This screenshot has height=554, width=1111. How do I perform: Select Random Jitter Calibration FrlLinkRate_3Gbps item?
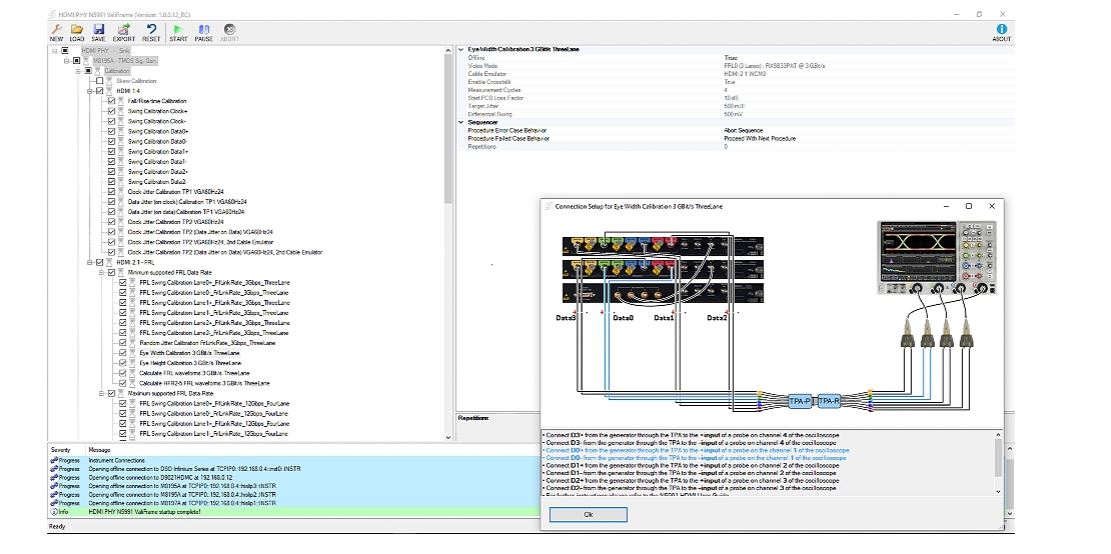(x=207, y=343)
